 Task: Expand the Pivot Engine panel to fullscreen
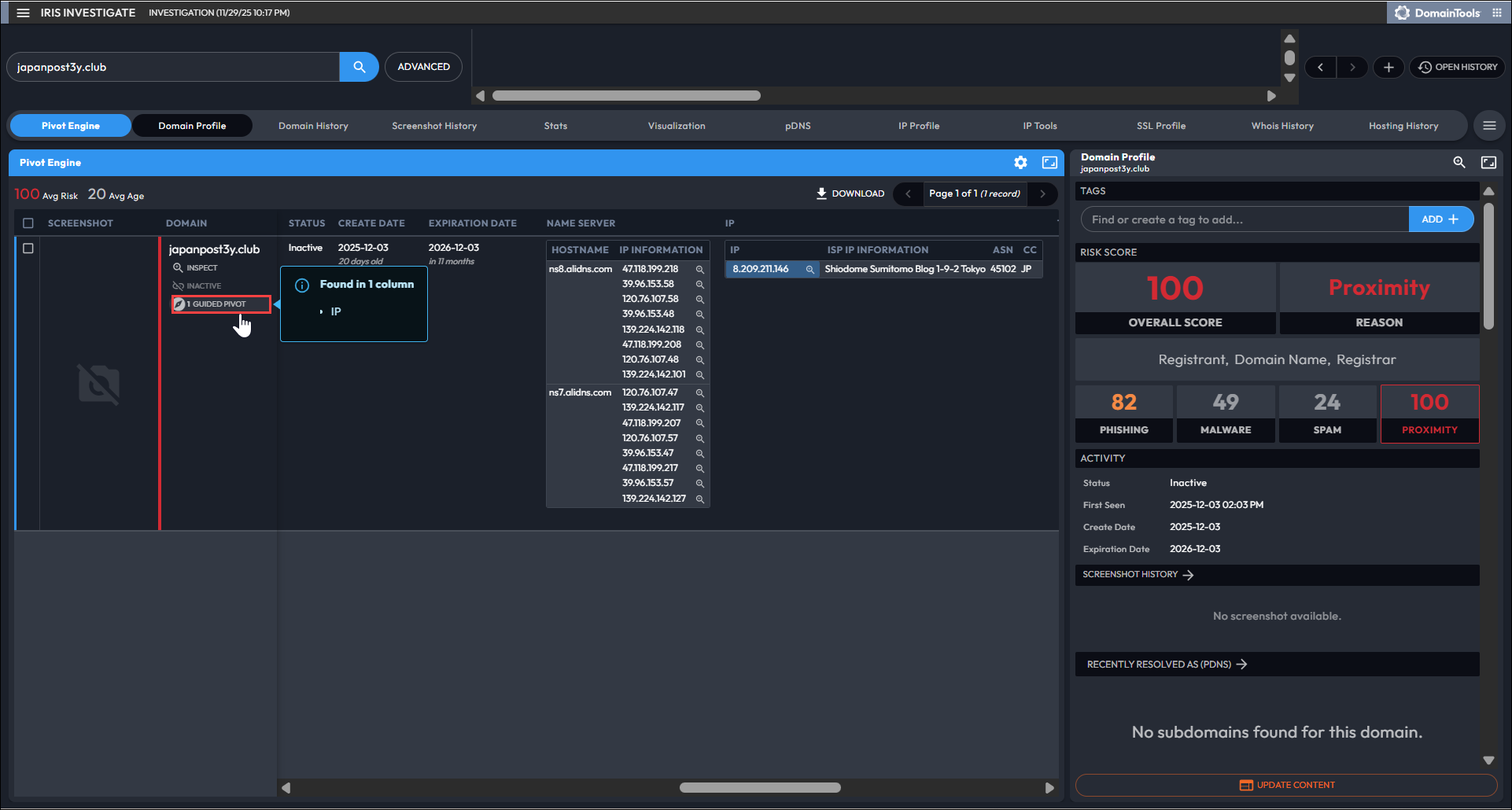click(x=1049, y=163)
